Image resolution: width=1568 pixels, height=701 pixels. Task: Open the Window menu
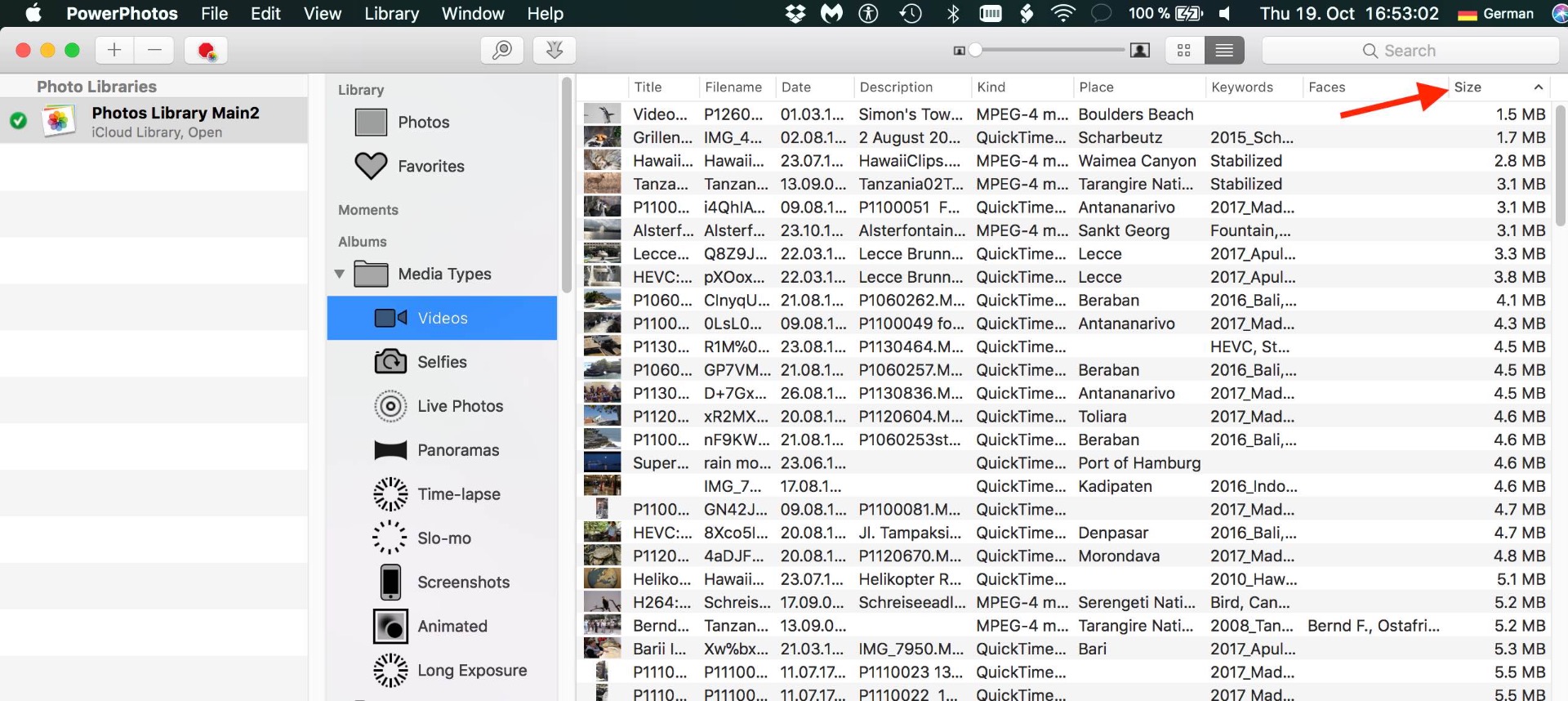473,13
